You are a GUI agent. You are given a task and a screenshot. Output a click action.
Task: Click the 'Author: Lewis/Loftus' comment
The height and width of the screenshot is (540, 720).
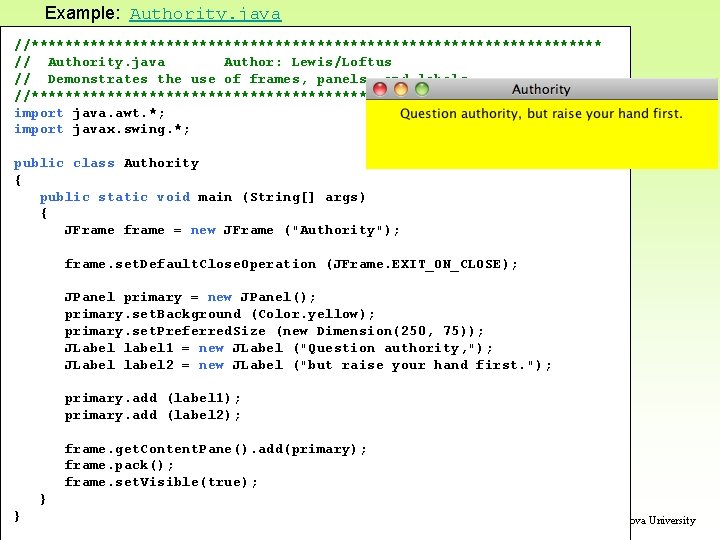308,62
